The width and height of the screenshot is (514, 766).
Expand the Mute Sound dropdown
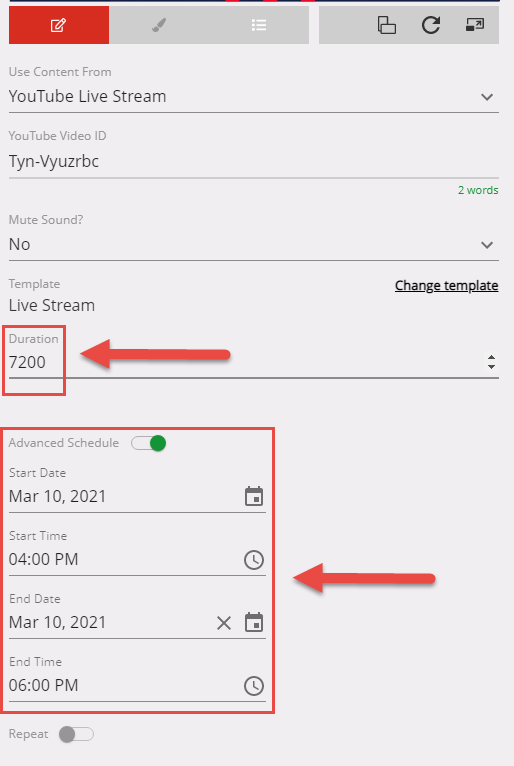click(254, 244)
